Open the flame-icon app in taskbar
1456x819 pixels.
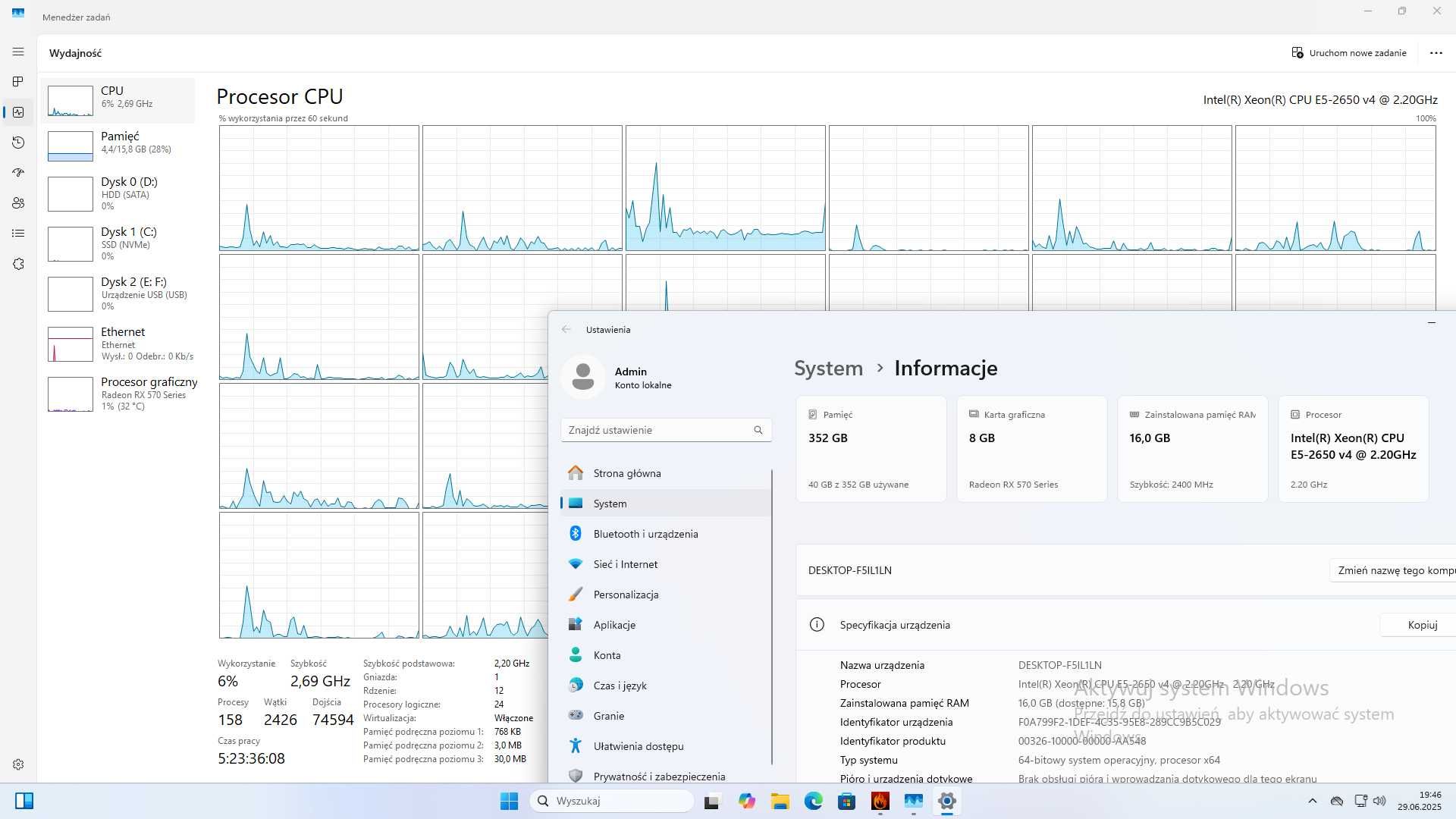(x=880, y=801)
